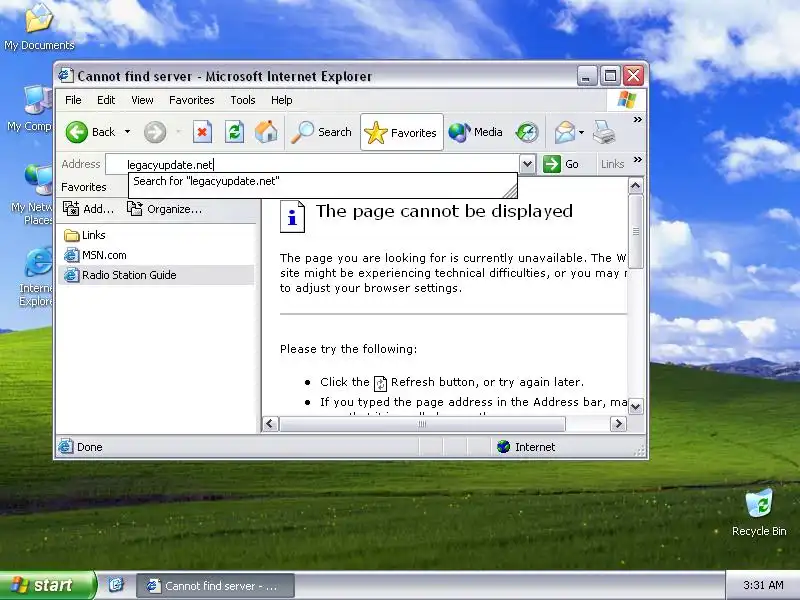Select the Recycle Bin desktop icon
Image resolution: width=800 pixels, height=600 pixels.
(x=759, y=513)
